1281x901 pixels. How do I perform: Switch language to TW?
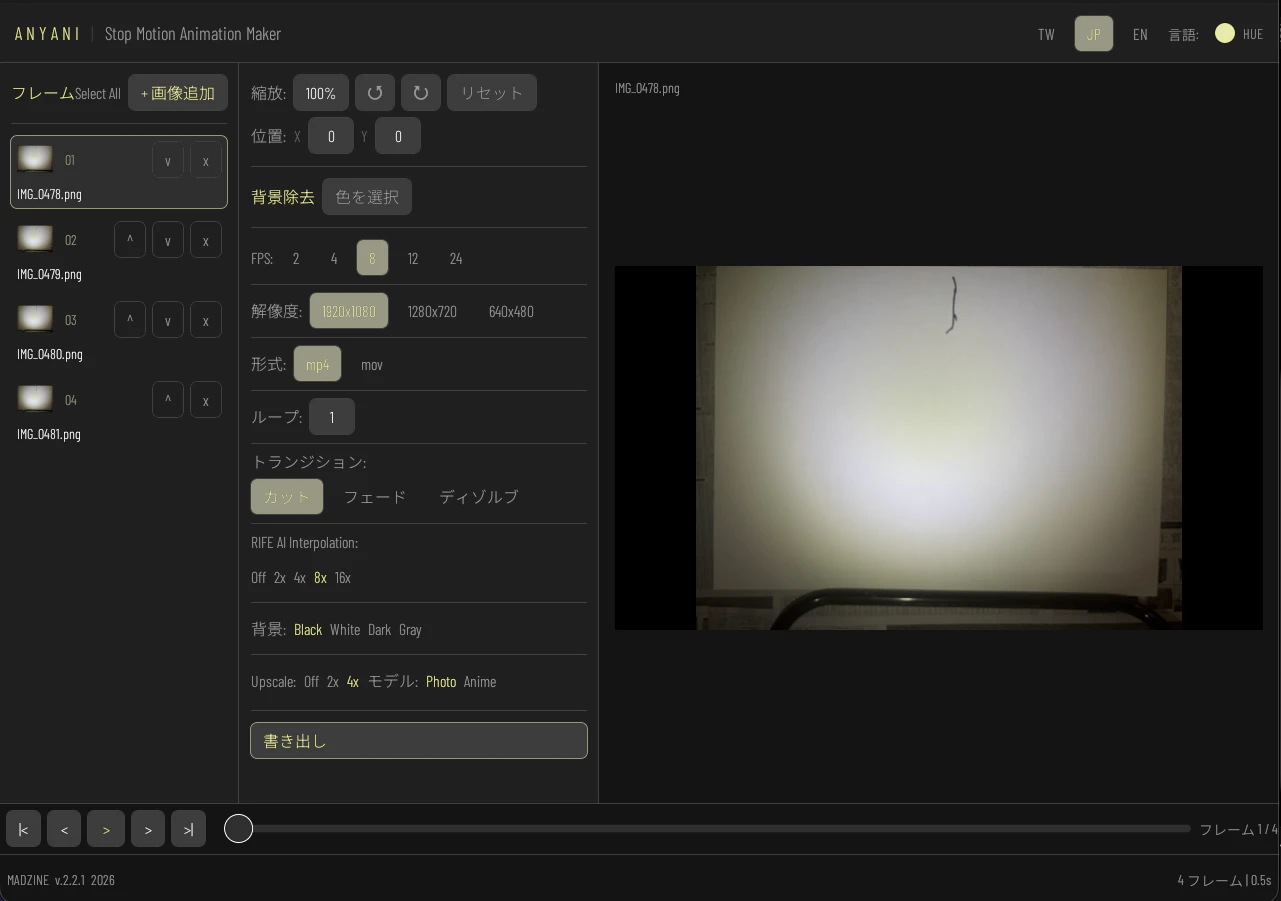pos(1046,34)
